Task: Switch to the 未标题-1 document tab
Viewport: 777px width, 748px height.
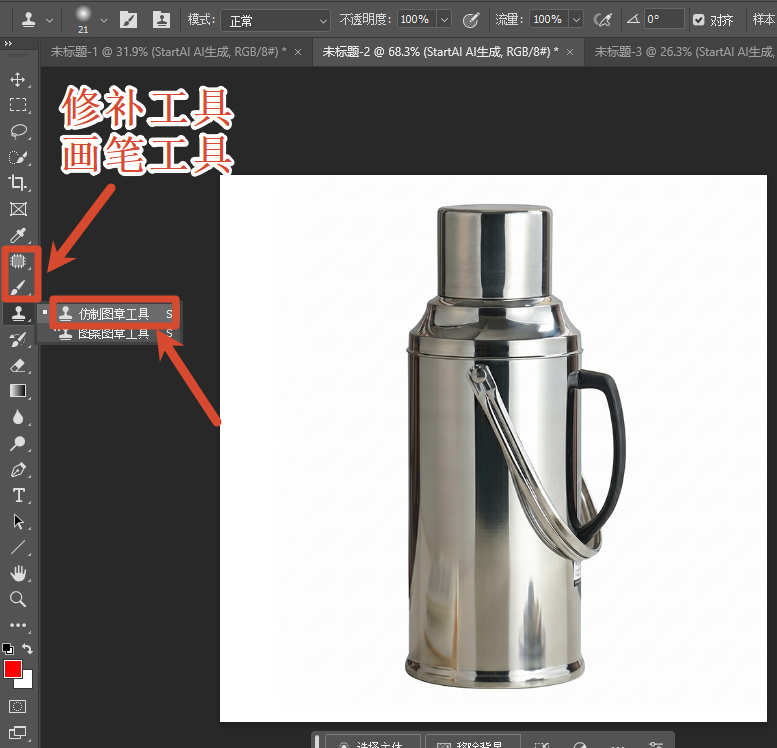Action: click(168, 52)
